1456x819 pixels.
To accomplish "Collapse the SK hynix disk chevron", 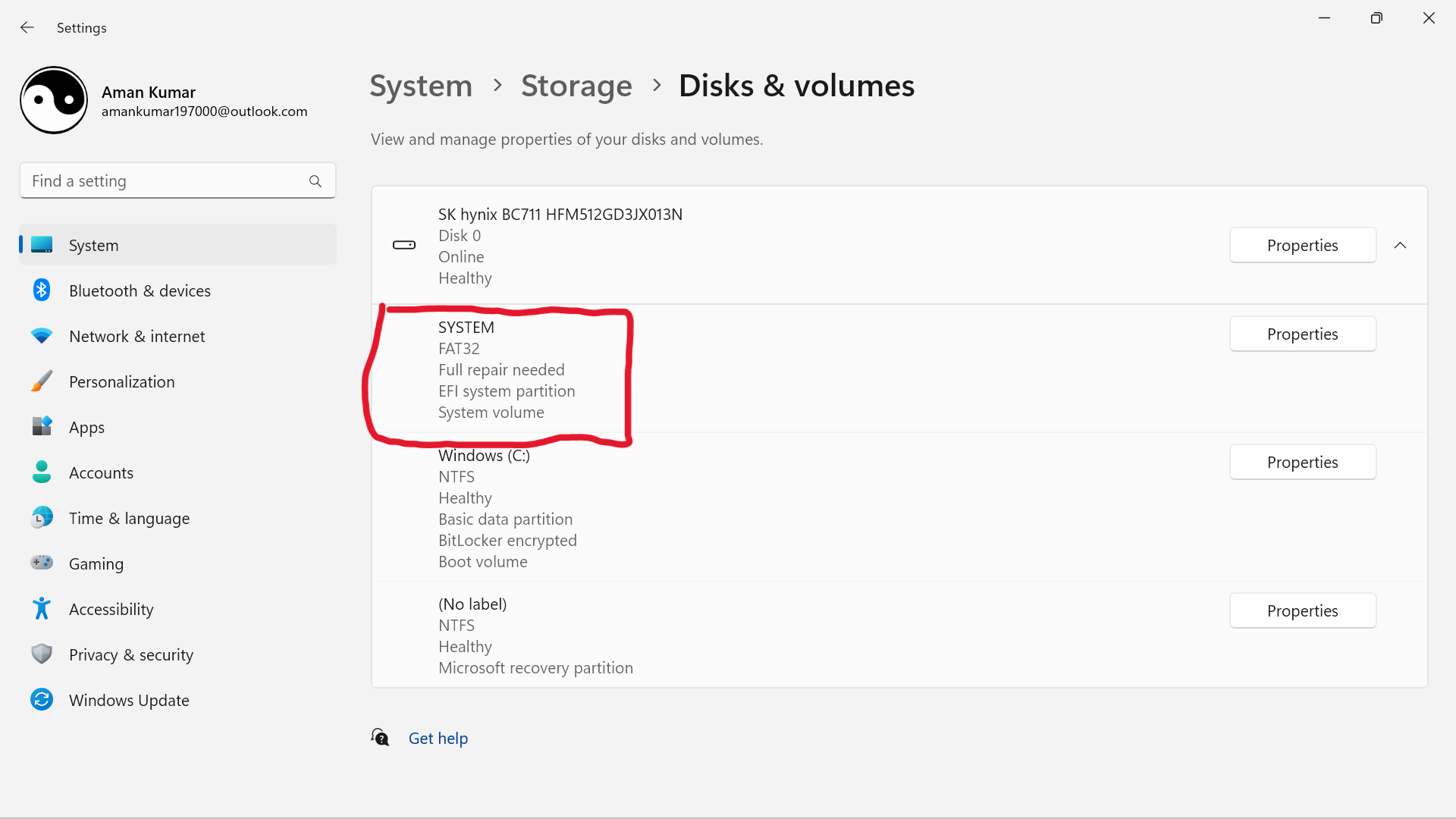I will click(1400, 245).
